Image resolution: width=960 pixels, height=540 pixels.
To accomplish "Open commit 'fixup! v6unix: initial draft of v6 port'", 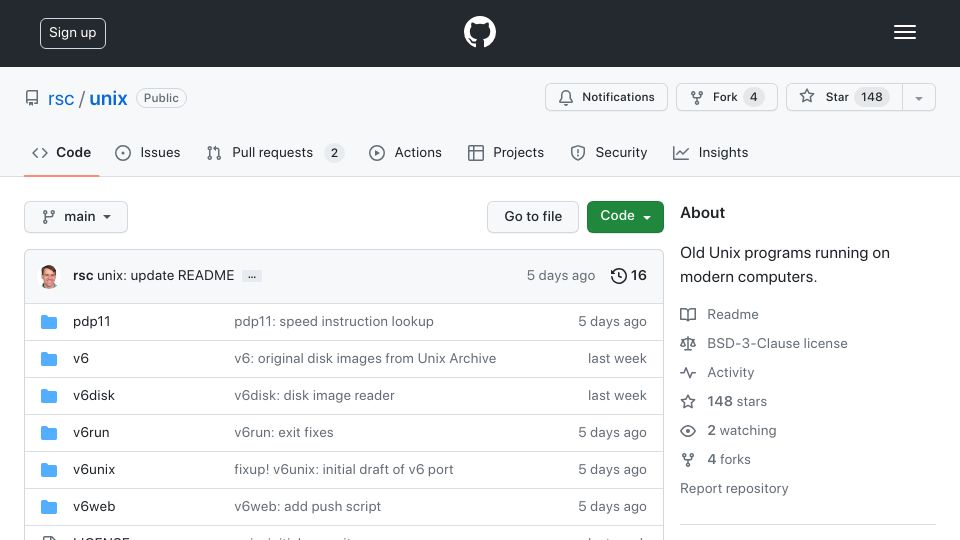I will (343, 470).
